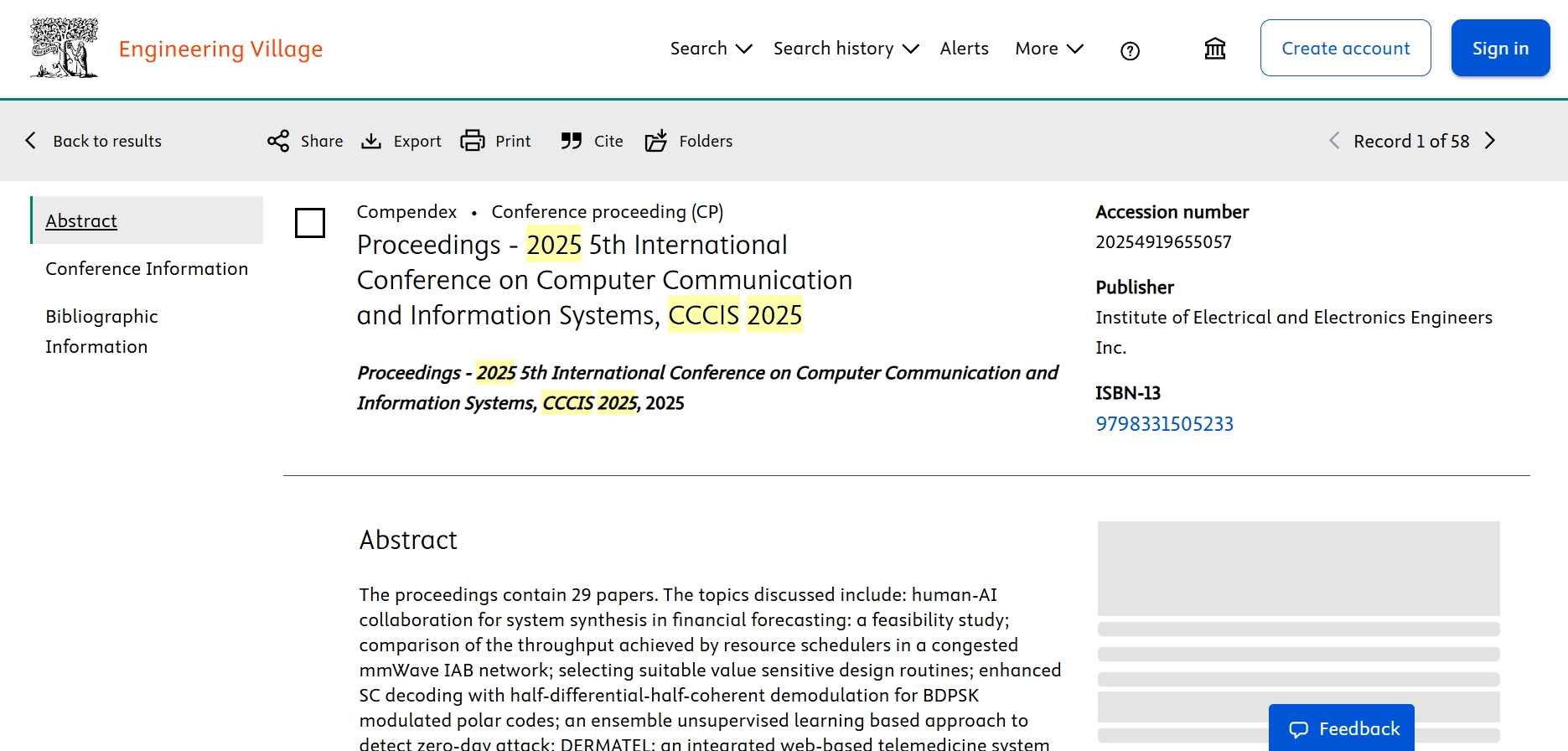The image size is (1568, 751).
Task: Click the Print printer icon
Action: tap(473, 141)
